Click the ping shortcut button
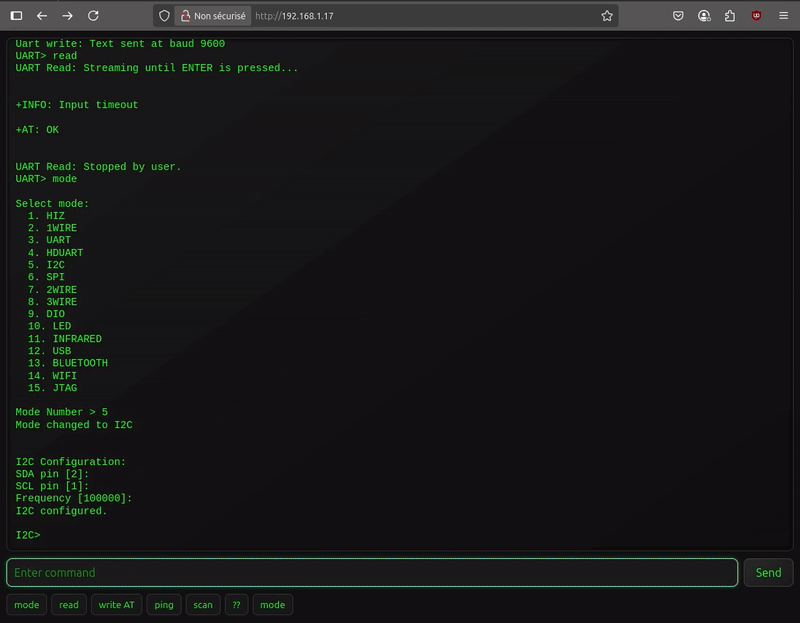The width and height of the screenshot is (800, 623). click(x=164, y=605)
